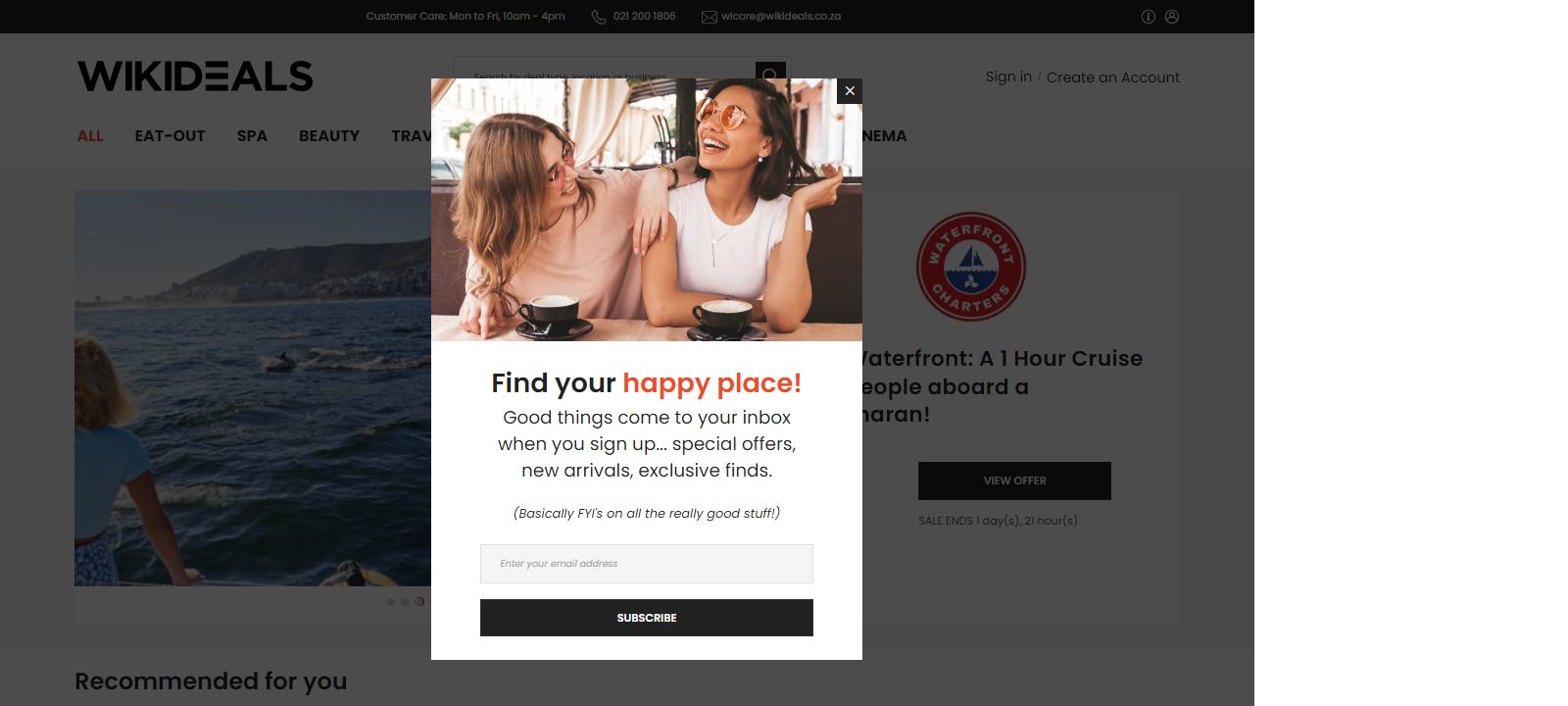Open the info circle icon
The width and height of the screenshot is (1568, 706).
pyautogui.click(x=1149, y=17)
